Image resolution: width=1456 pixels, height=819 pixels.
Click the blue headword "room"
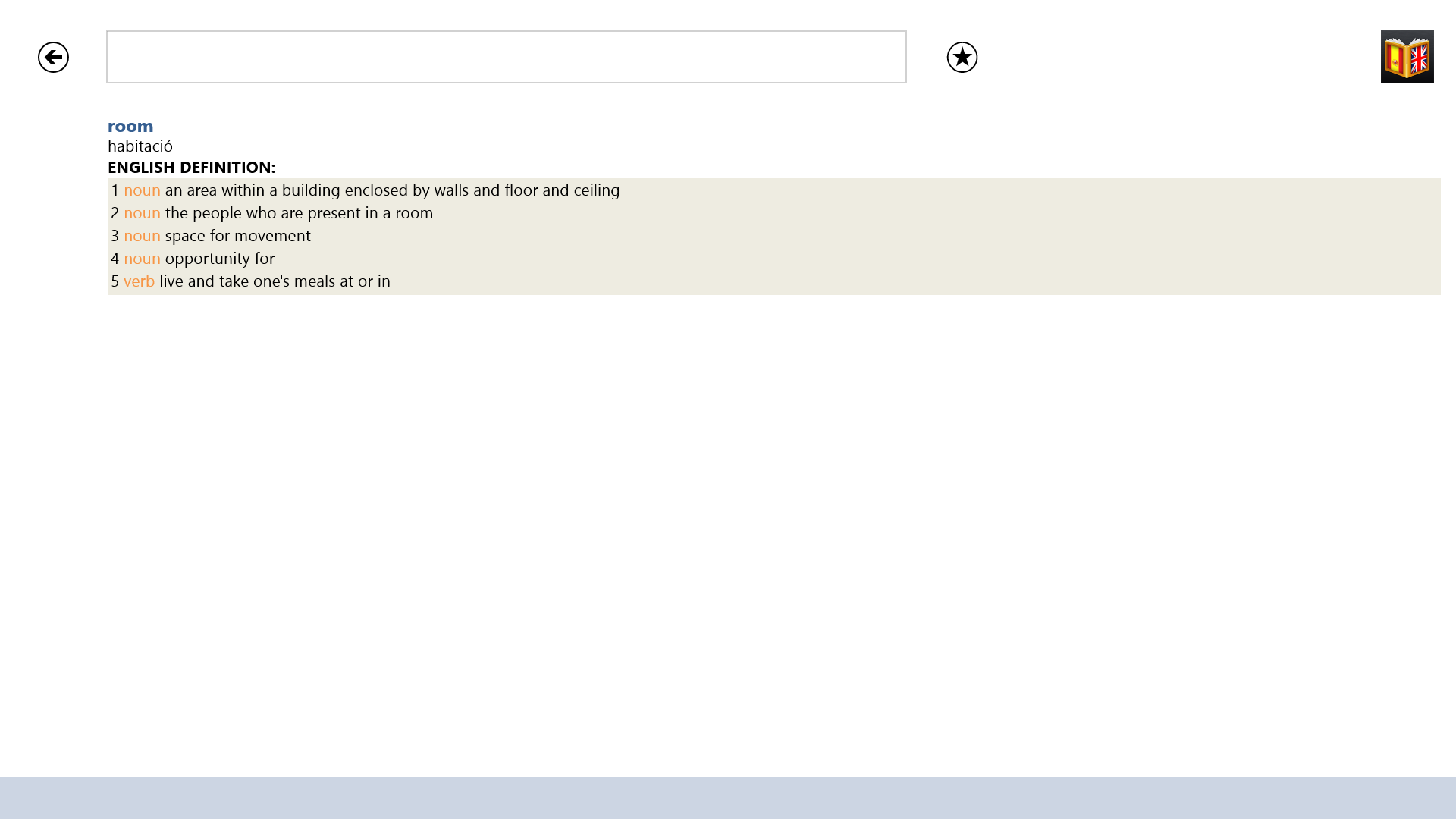[x=130, y=126]
